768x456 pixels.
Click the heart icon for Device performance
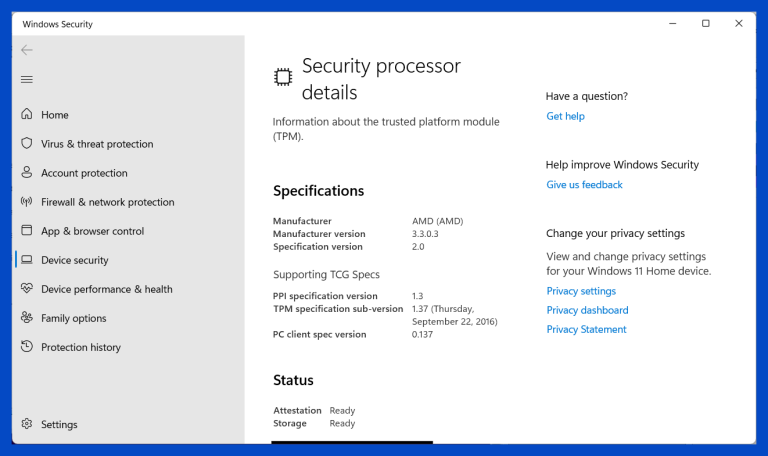(x=27, y=288)
